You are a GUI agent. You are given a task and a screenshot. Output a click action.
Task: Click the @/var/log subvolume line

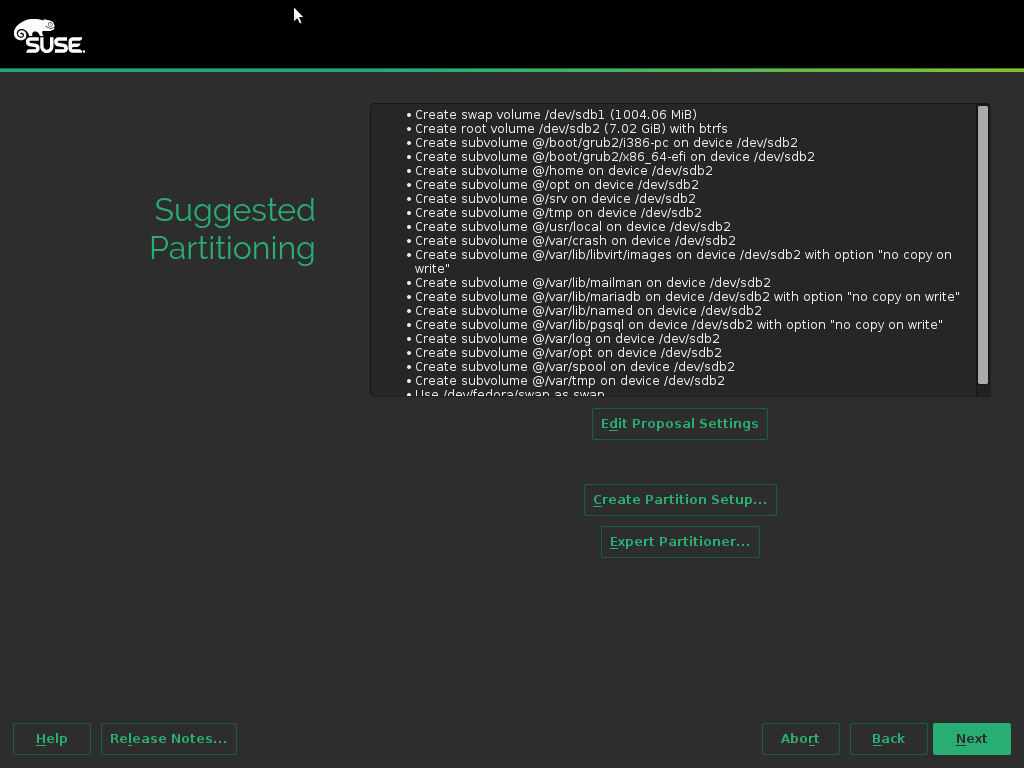point(567,339)
